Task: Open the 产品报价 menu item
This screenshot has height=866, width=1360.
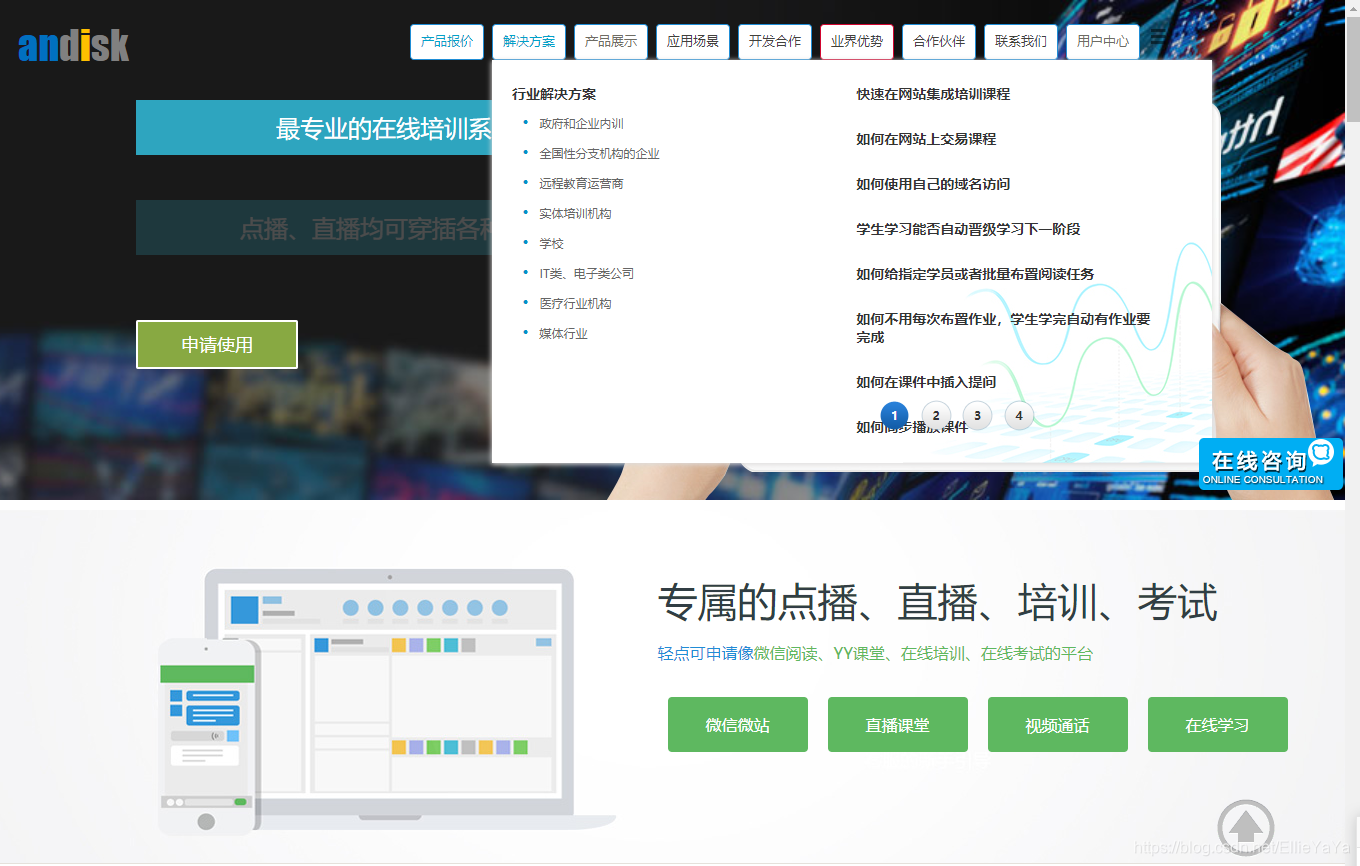Action: (x=446, y=41)
